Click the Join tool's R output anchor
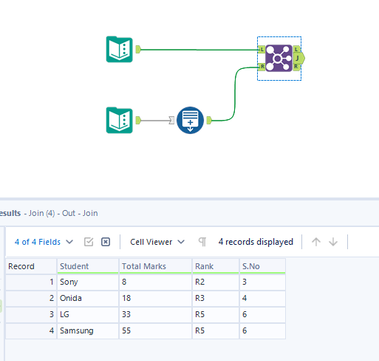 (297, 67)
